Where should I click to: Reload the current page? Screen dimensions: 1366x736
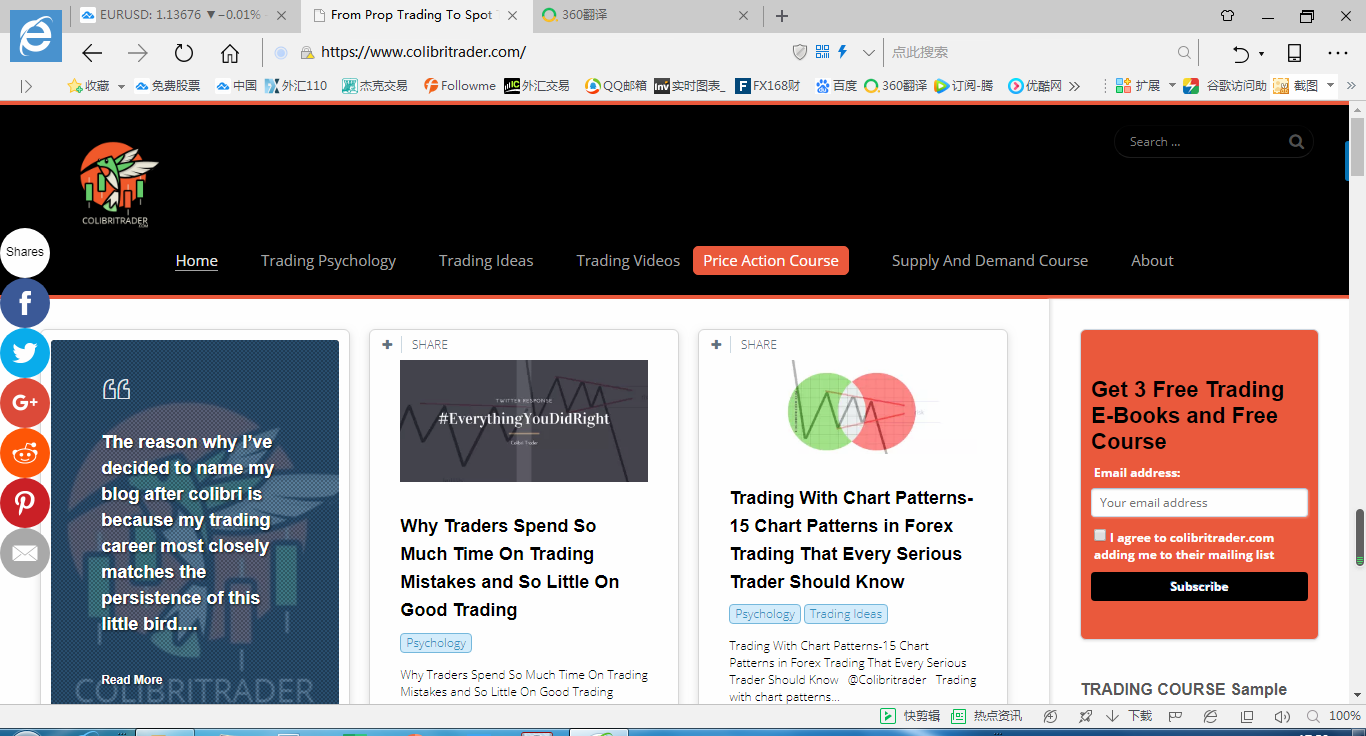click(x=184, y=53)
